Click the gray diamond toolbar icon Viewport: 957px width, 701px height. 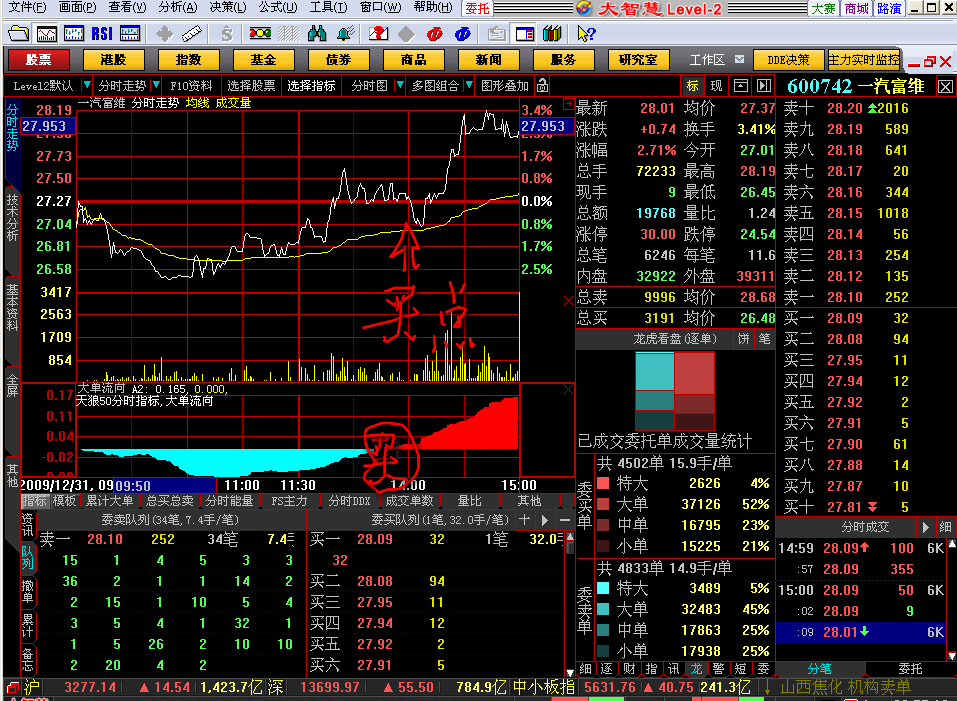click(x=406, y=34)
